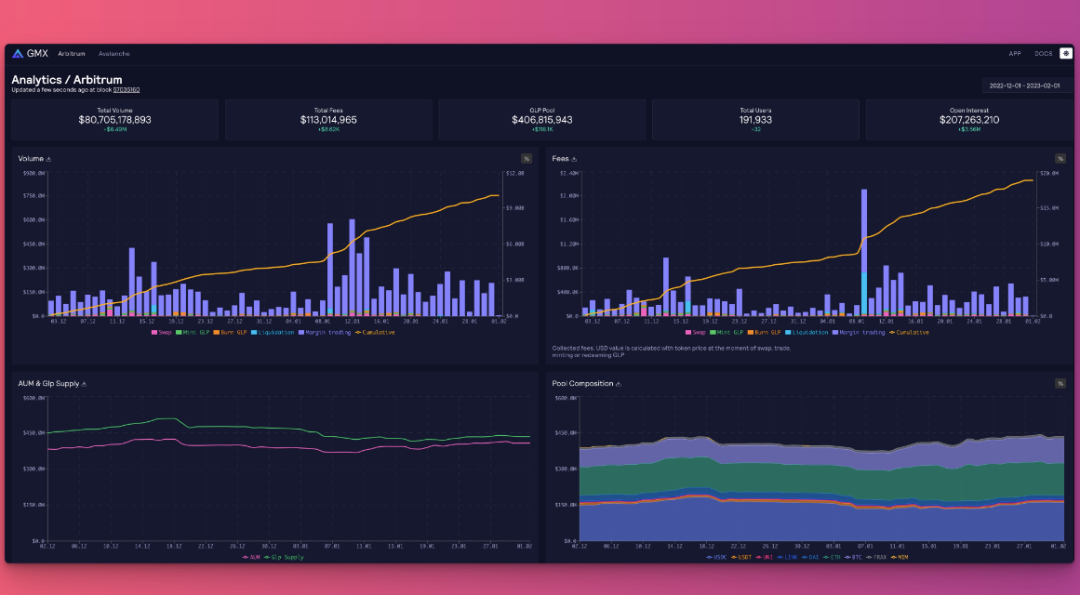
Task: Toggle percentage view on Fees chart
Action: click(1060, 159)
